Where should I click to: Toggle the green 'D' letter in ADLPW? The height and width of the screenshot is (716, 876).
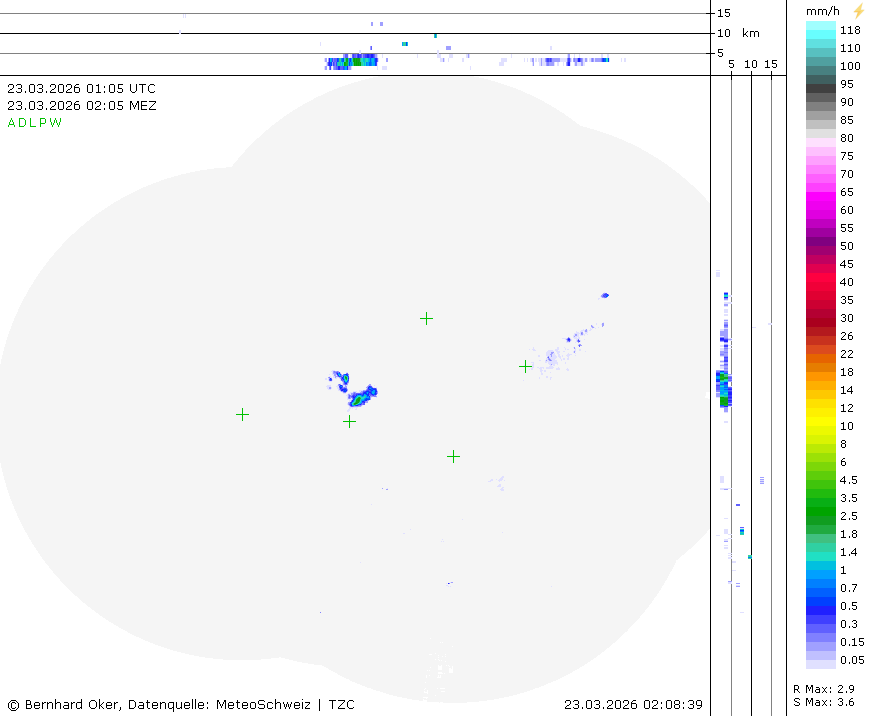coord(23,123)
